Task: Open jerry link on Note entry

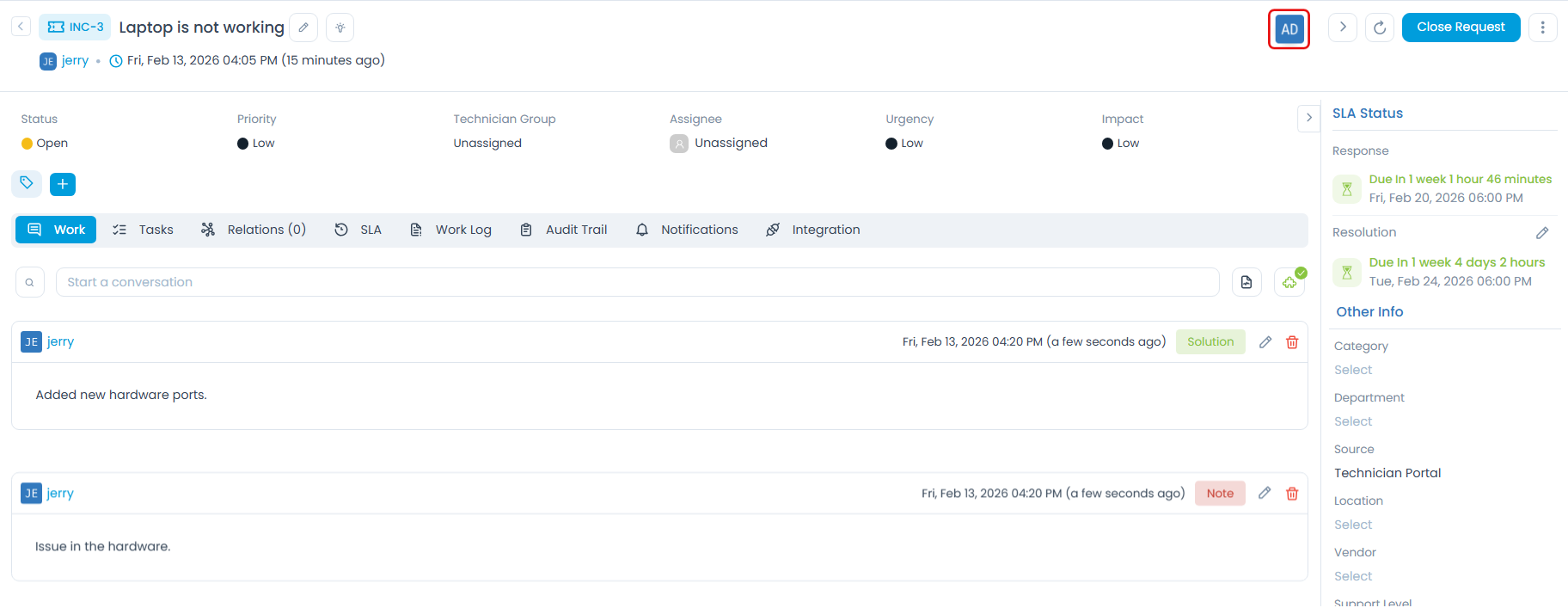Action: click(60, 493)
